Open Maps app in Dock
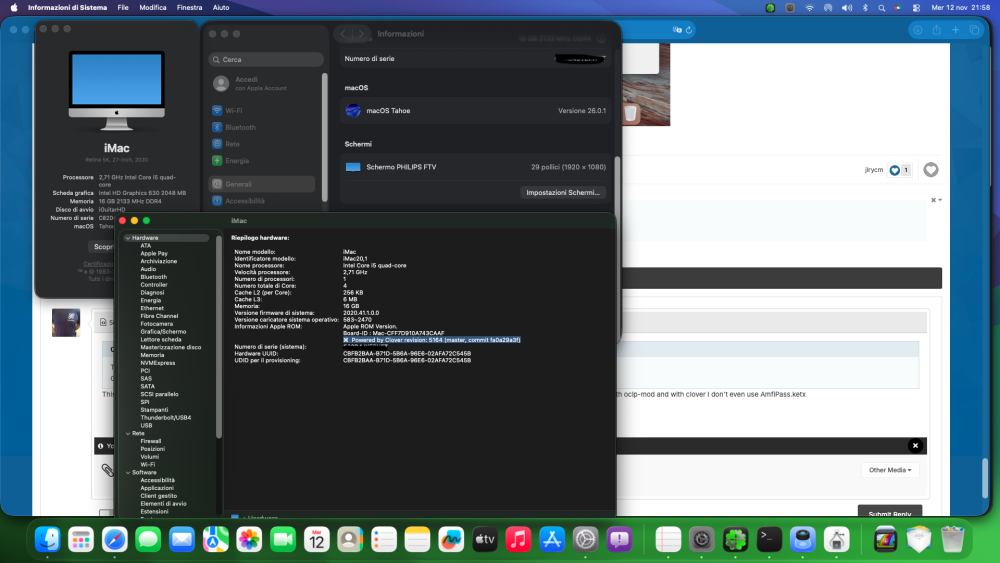This screenshot has width=1000, height=563. coord(216,539)
